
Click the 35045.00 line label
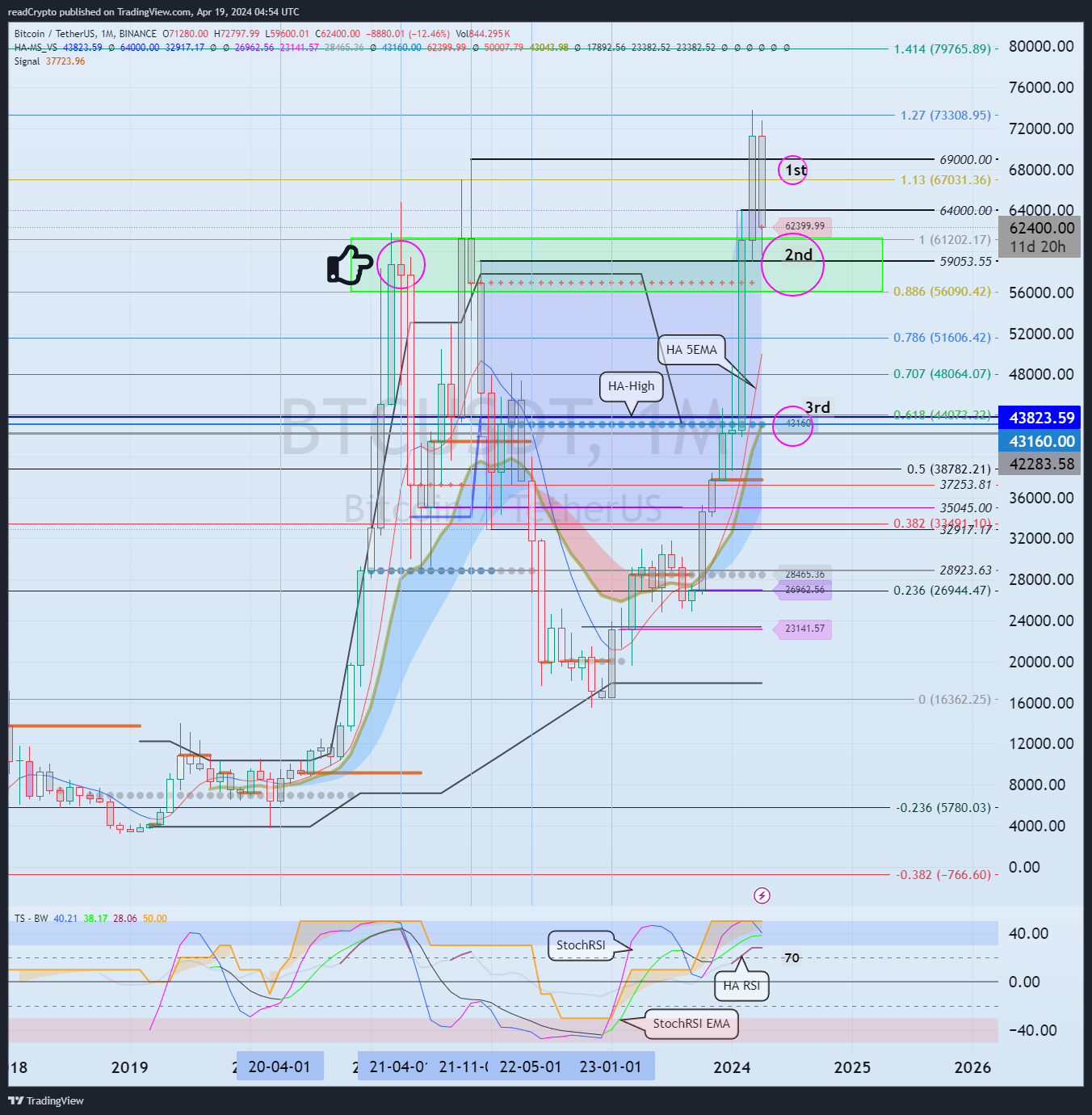pos(965,508)
